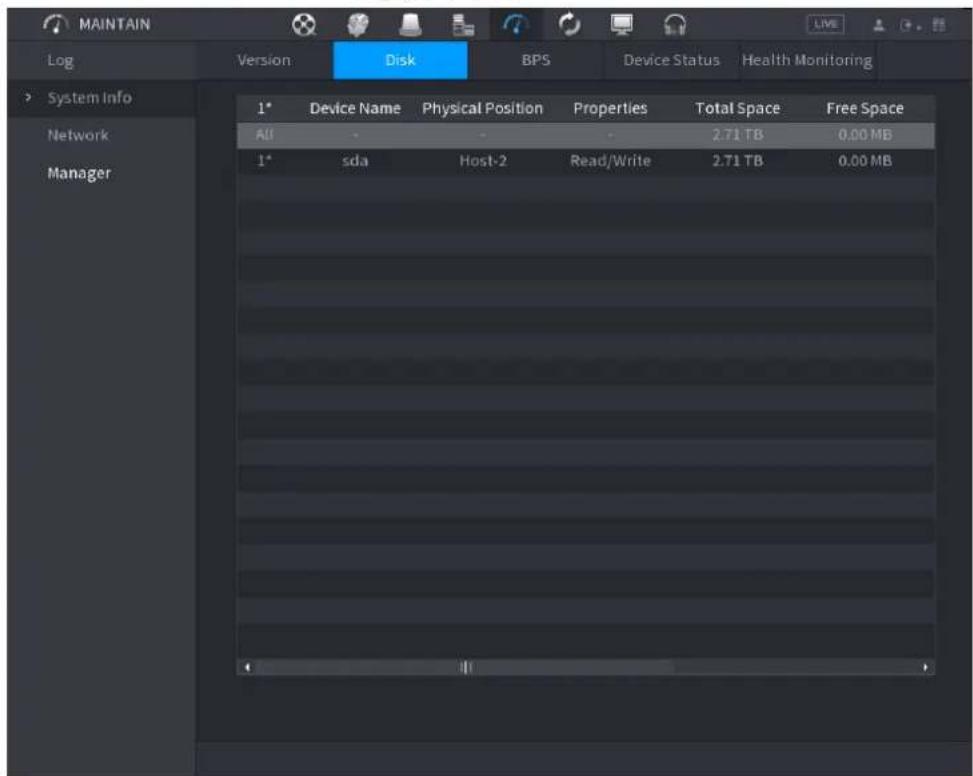
Task: Select the sda device cell
Action: pos(355,161)
